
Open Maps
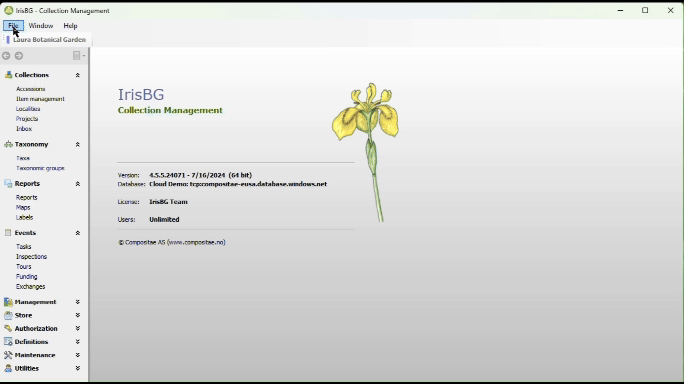click(23, 208)
